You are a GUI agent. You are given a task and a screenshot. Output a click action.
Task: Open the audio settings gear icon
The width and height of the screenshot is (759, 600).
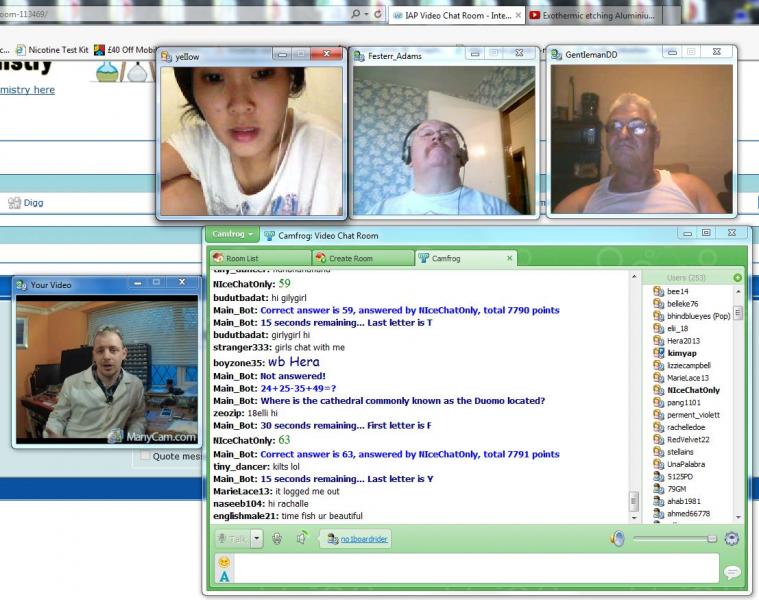tap(731, 539)
